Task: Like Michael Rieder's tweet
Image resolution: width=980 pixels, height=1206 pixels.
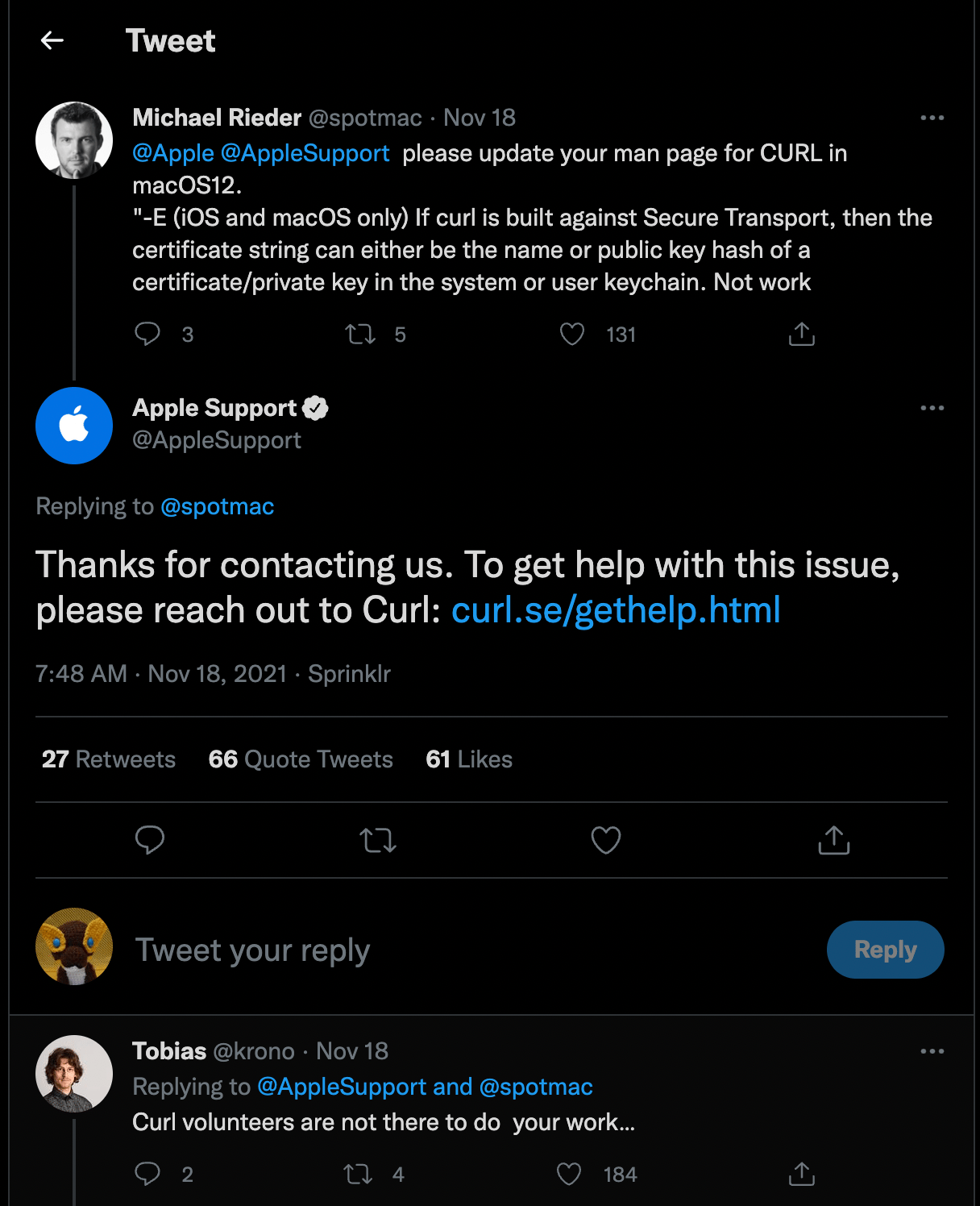Action: click(572, 334)
